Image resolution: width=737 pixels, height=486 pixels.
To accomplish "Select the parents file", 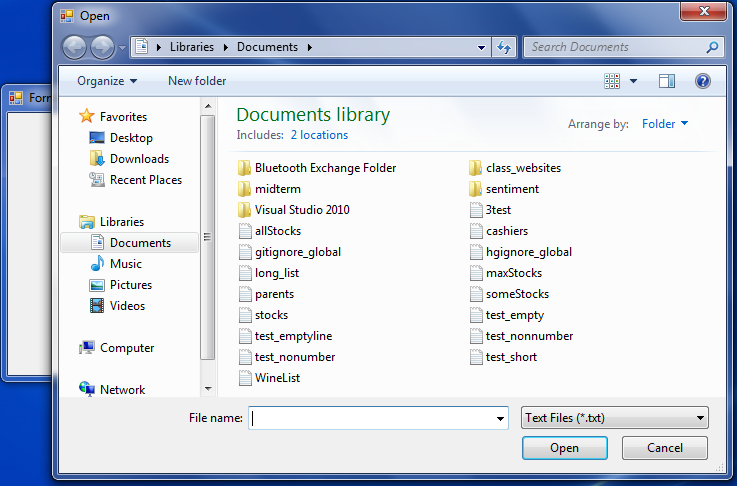I will pos(266,294).
